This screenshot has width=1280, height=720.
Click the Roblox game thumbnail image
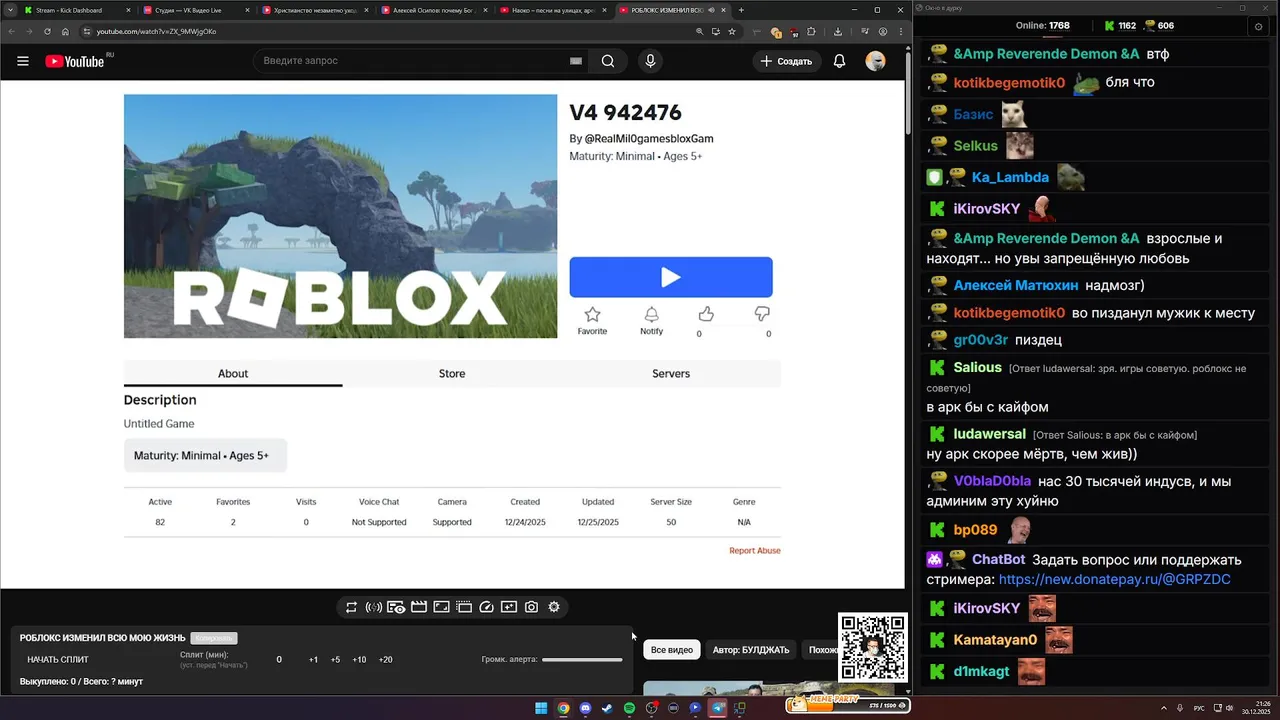pos(340,216)
